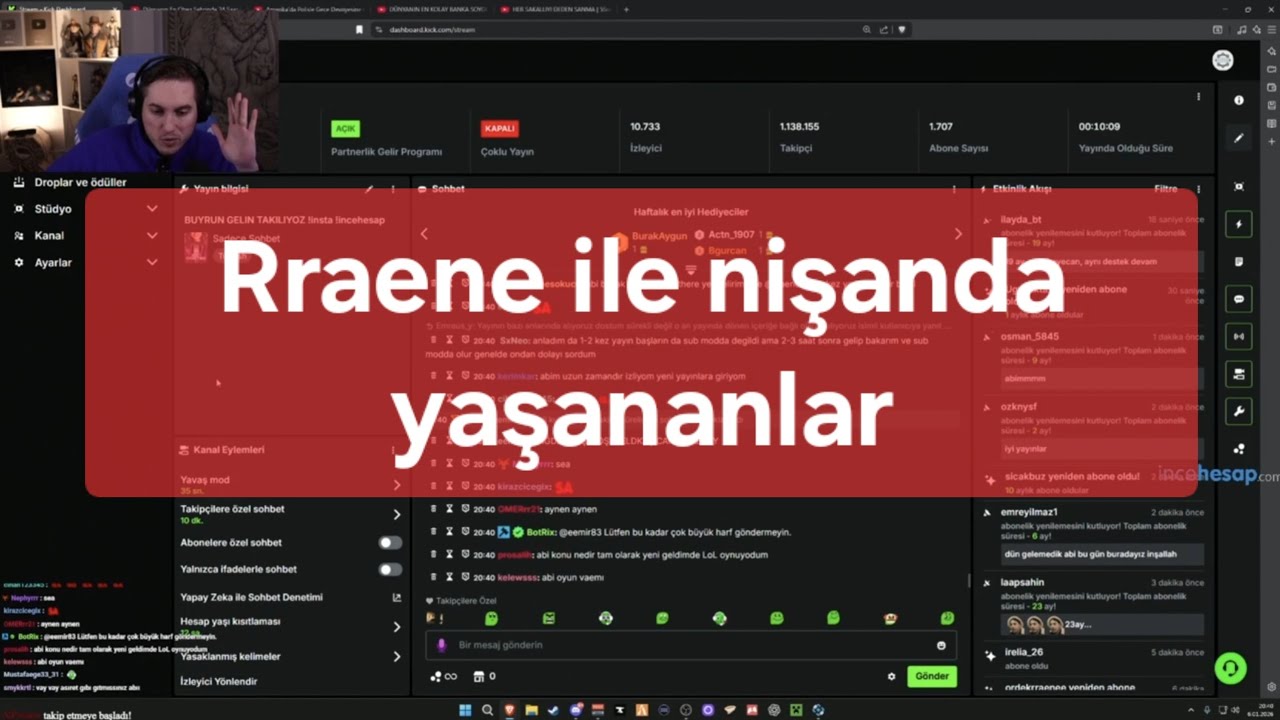This screenshot has width=1280, height=720.
Task: Click the pencil edit icon in right sidebar
Action: pos(1239,138)
